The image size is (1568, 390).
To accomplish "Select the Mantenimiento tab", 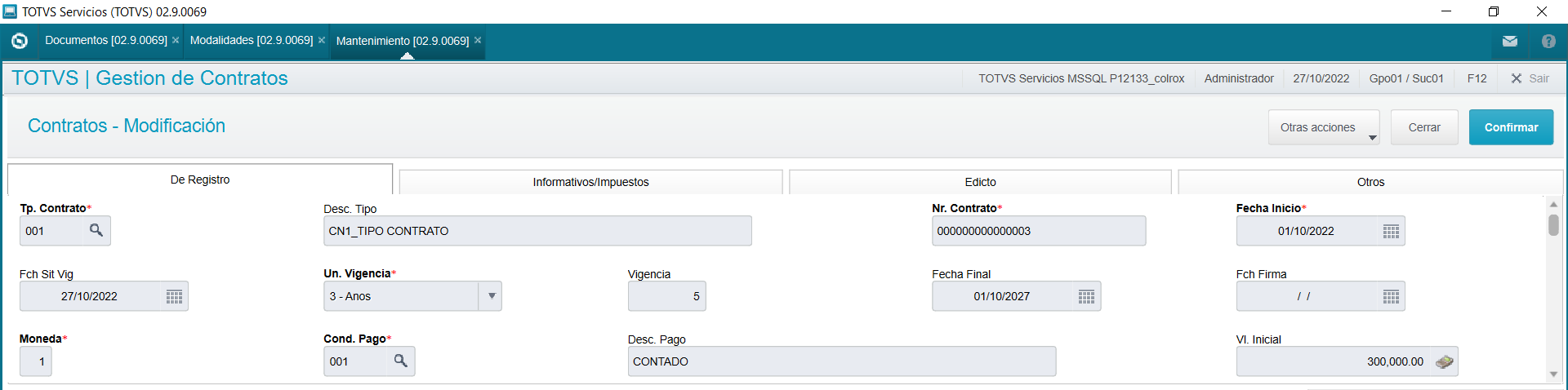I will pos(403,41).
